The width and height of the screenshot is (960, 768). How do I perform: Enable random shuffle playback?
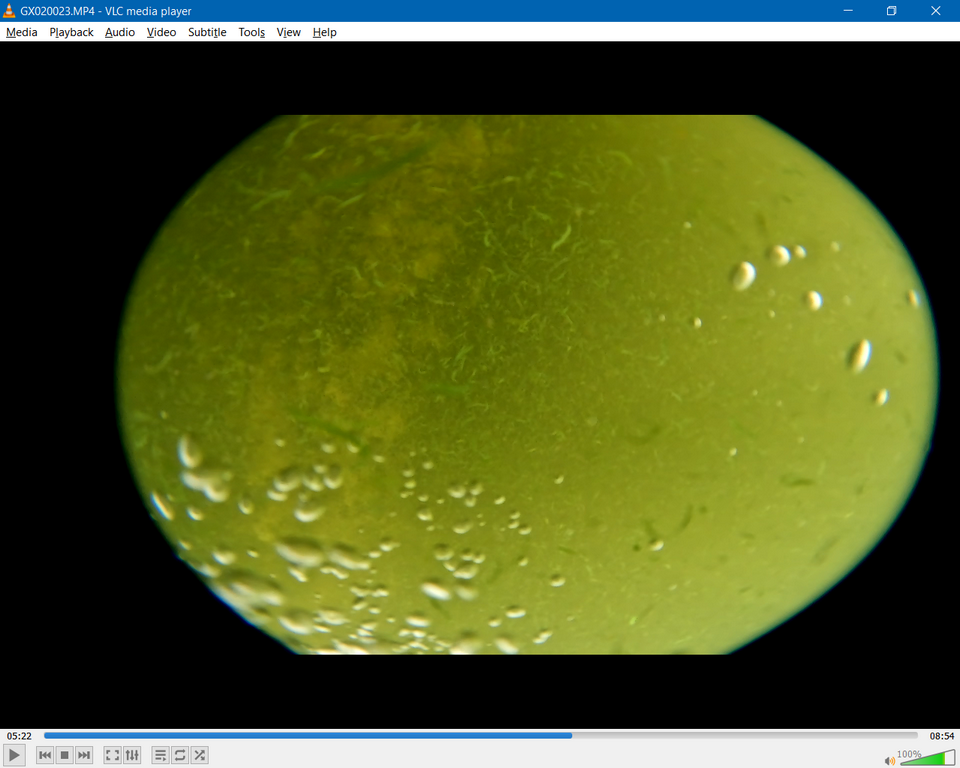tap(200, 755)
